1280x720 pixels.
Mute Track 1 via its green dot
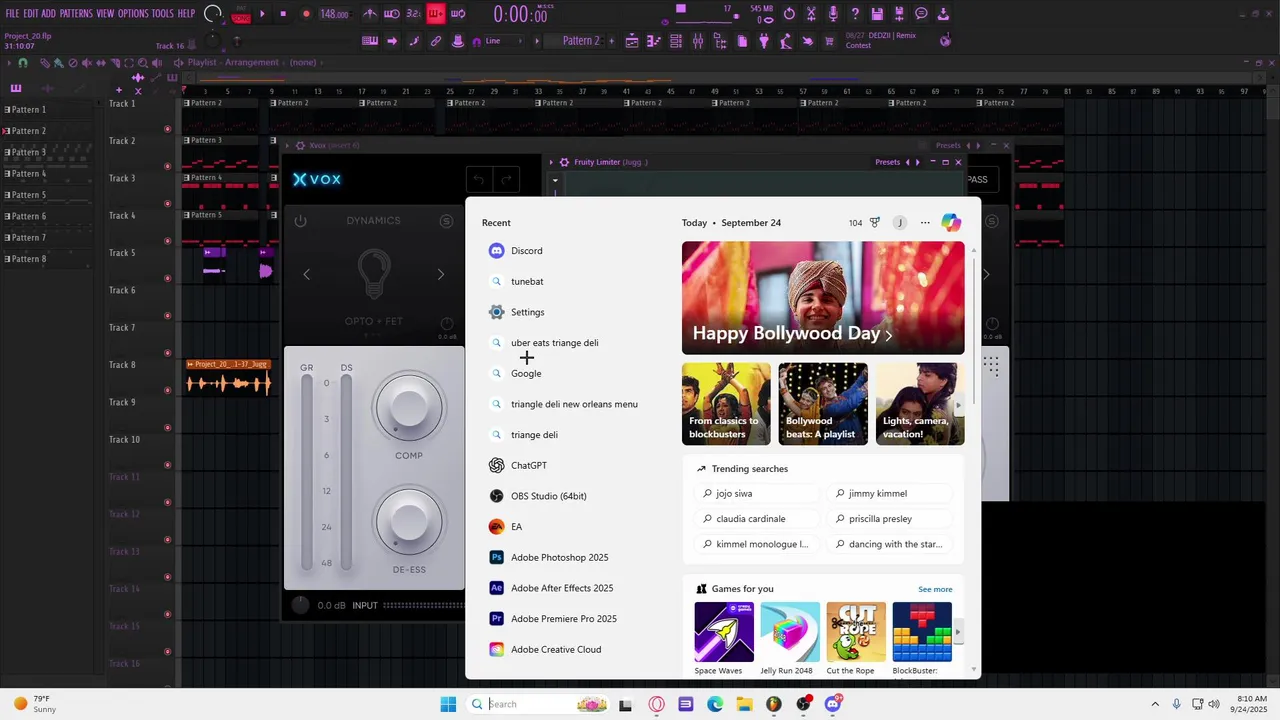pyautogui.click(x=167, y=129)
